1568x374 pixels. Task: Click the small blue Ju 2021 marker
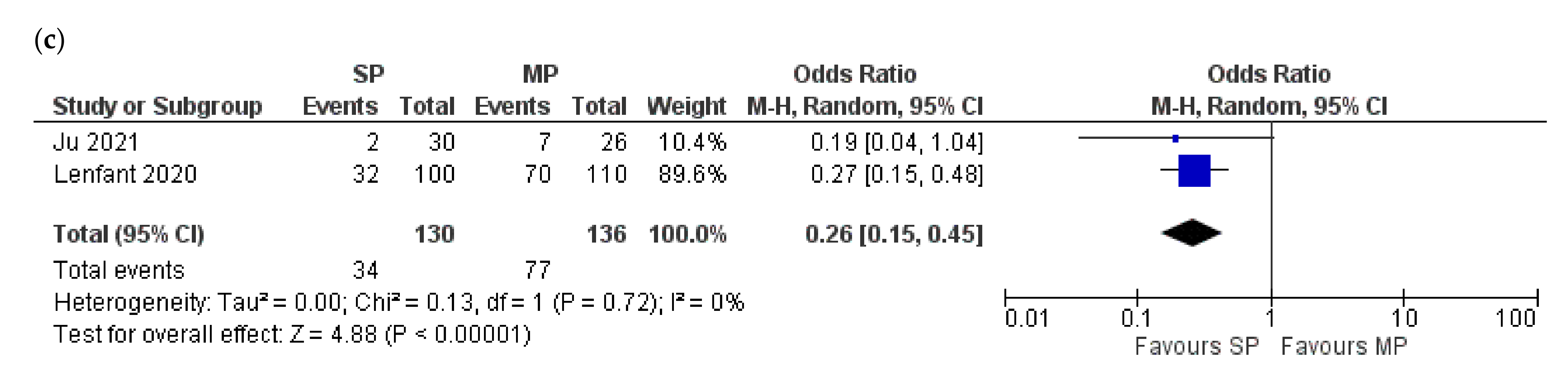(x=1176, y=139)
